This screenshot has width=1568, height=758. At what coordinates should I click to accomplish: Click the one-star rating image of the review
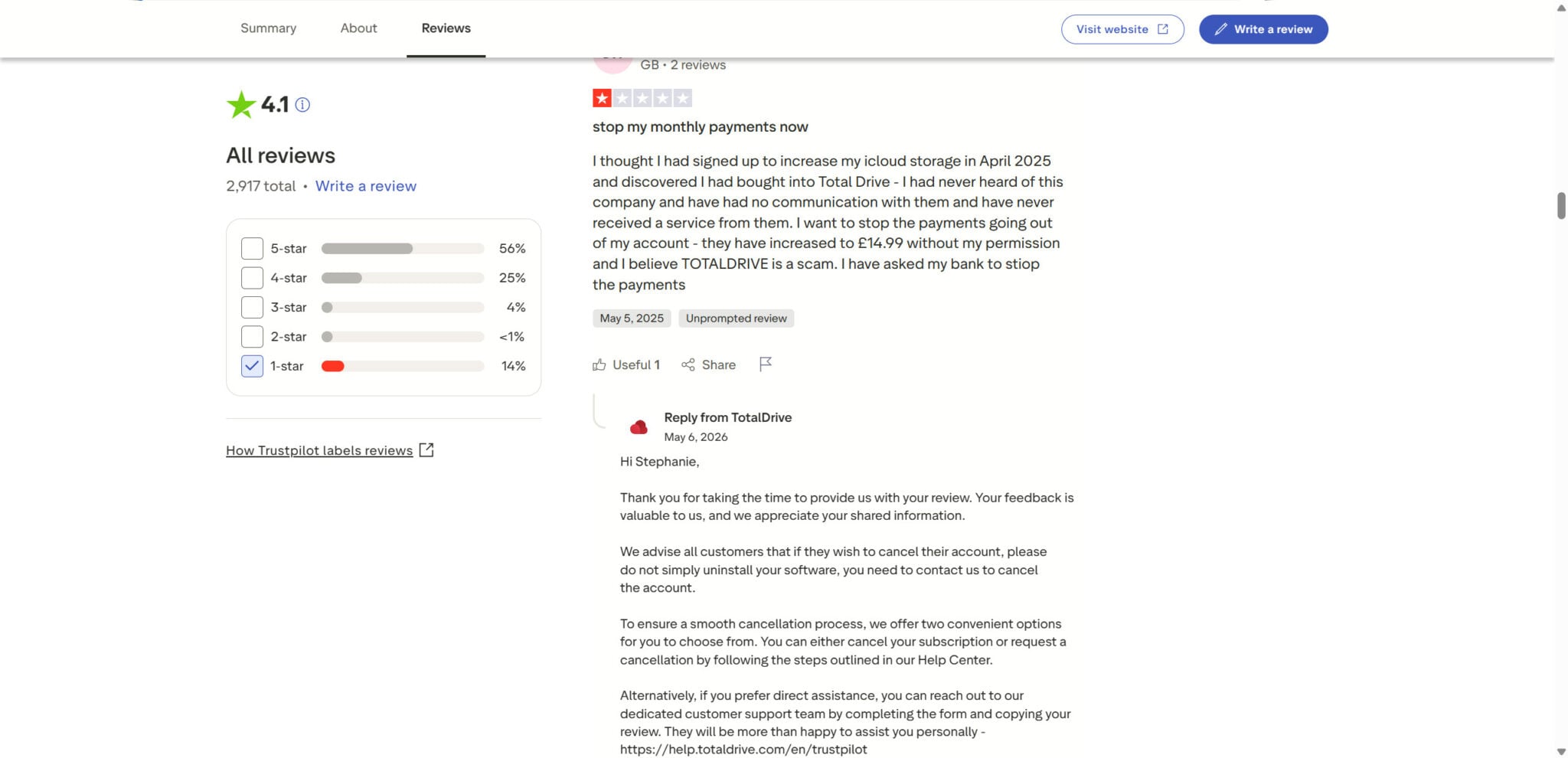642,98
